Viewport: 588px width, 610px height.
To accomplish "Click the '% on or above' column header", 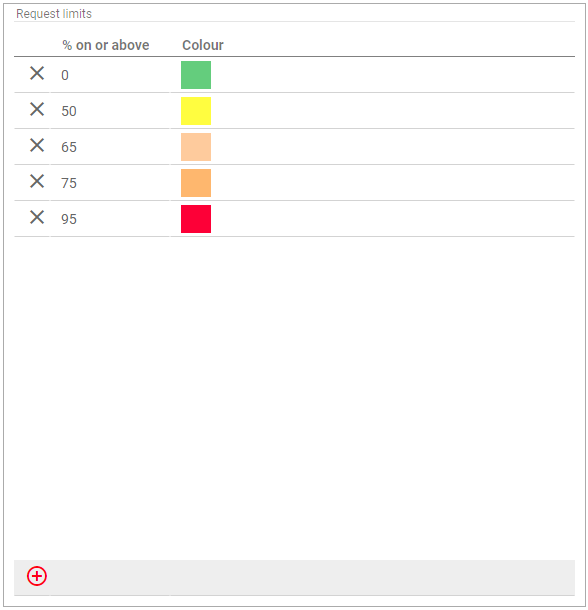I will coord(105,45).
